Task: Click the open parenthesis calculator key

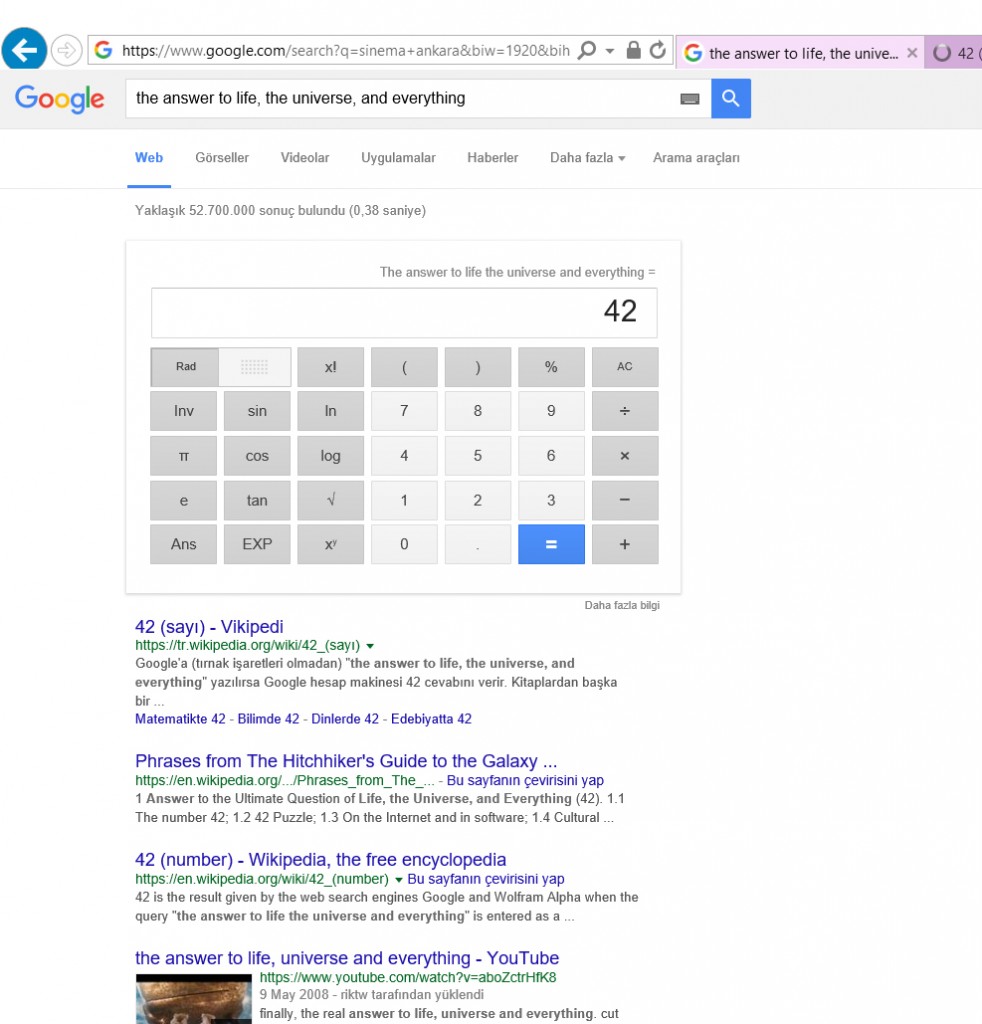Action: 404,367
